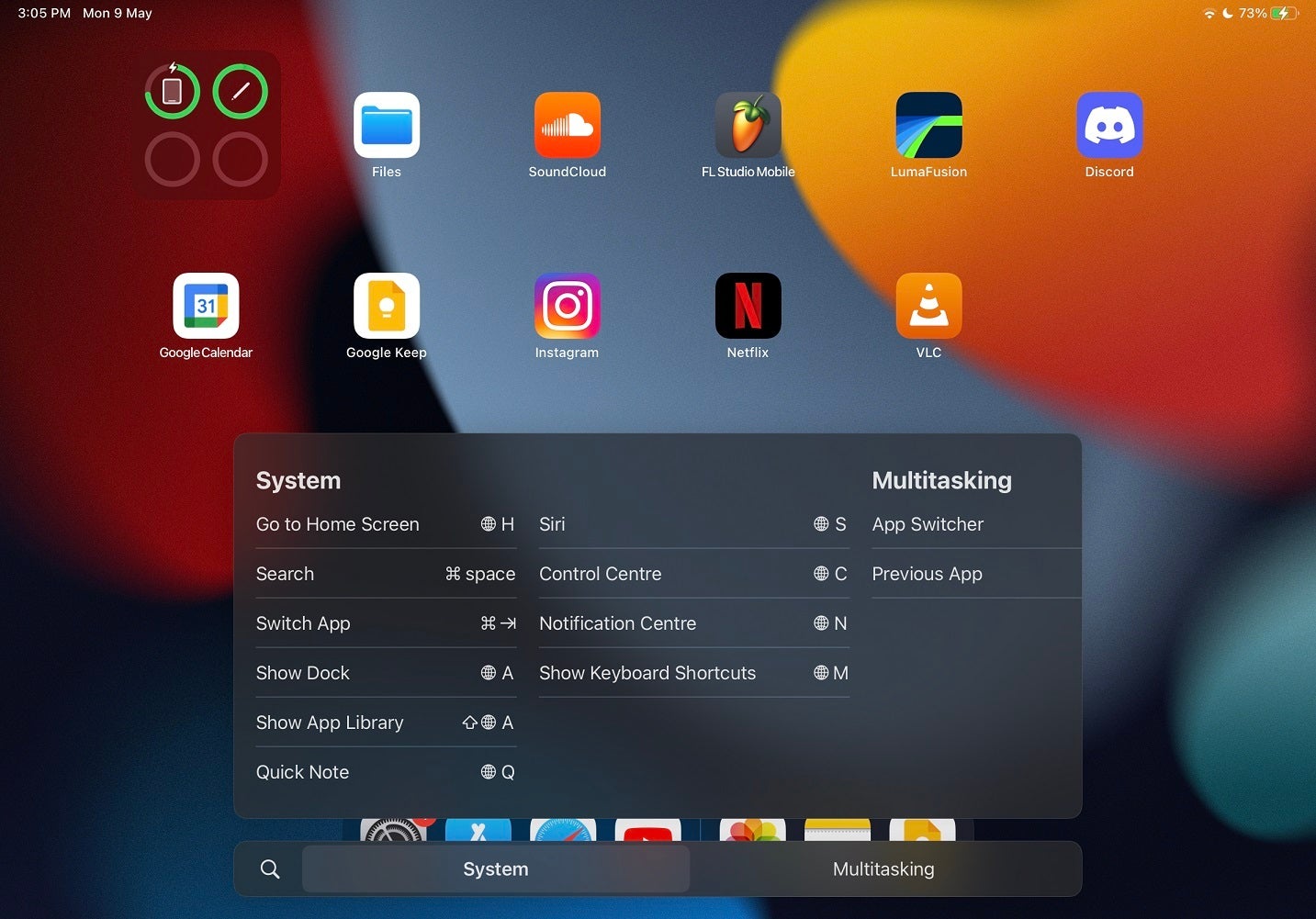Viewport: 1316px width, 919px height.
Task: Tap the Do Not Disturb moon icon
Action: (1228, 13)
